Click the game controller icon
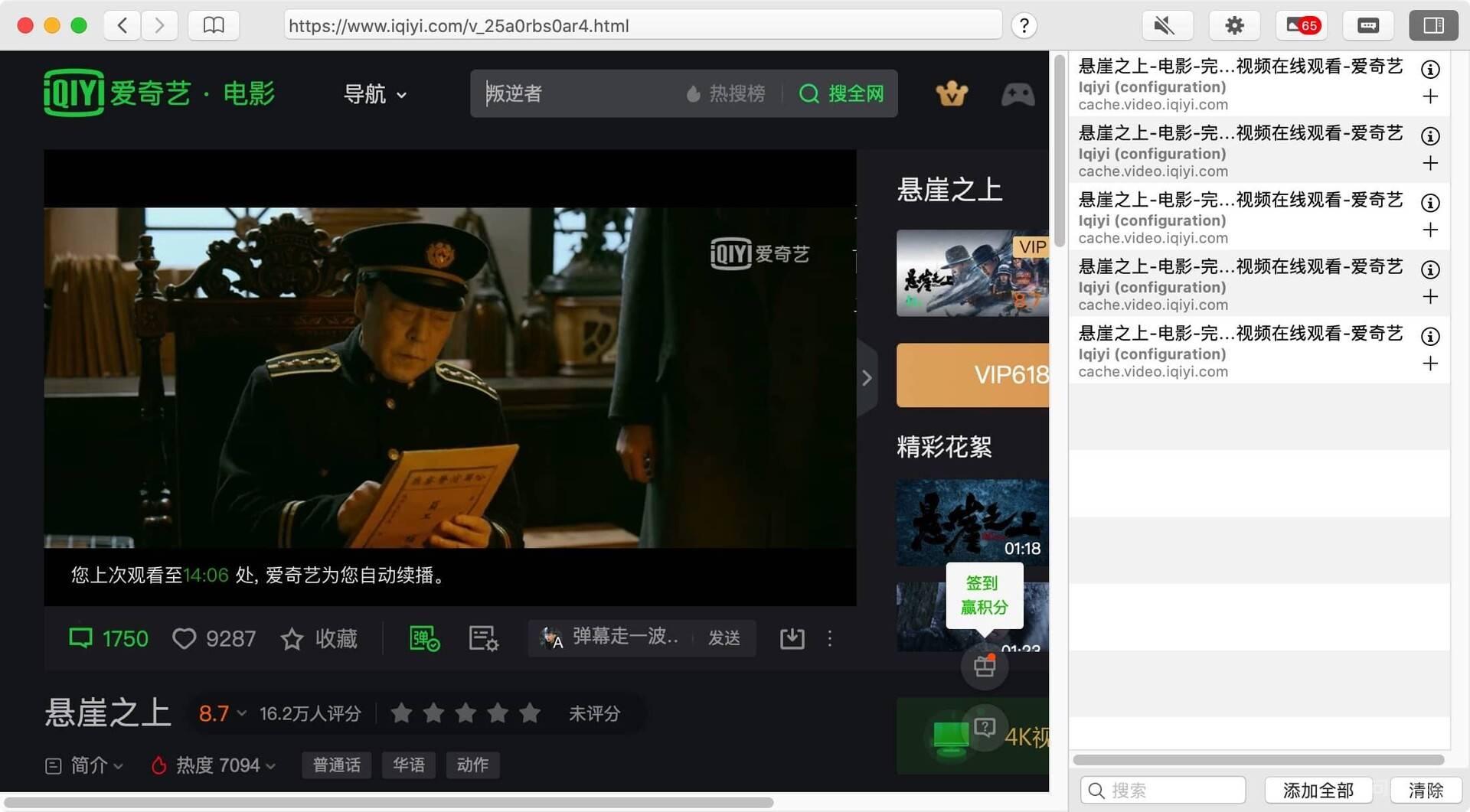 [x=1018, y=94]
